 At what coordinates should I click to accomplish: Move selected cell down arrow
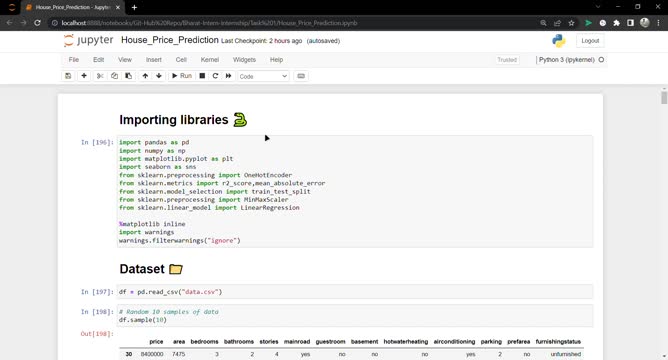[x=159, y=76]
